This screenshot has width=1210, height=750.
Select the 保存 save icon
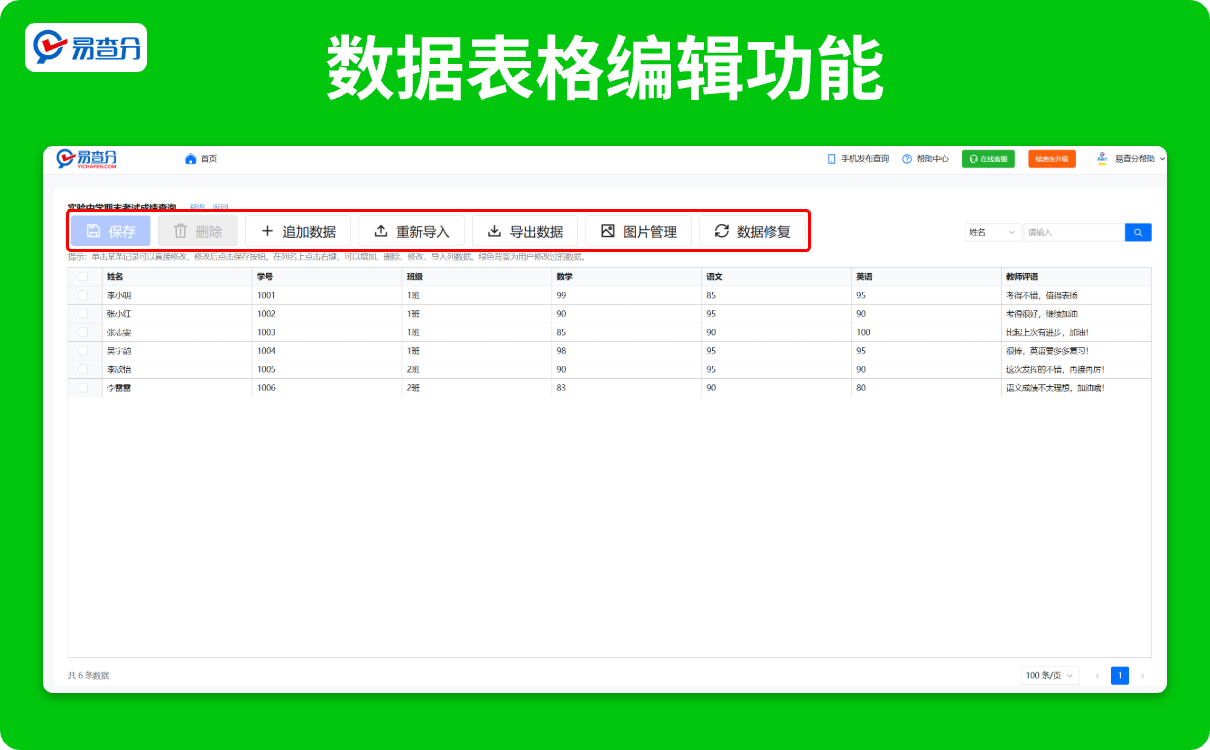(94, 231)
